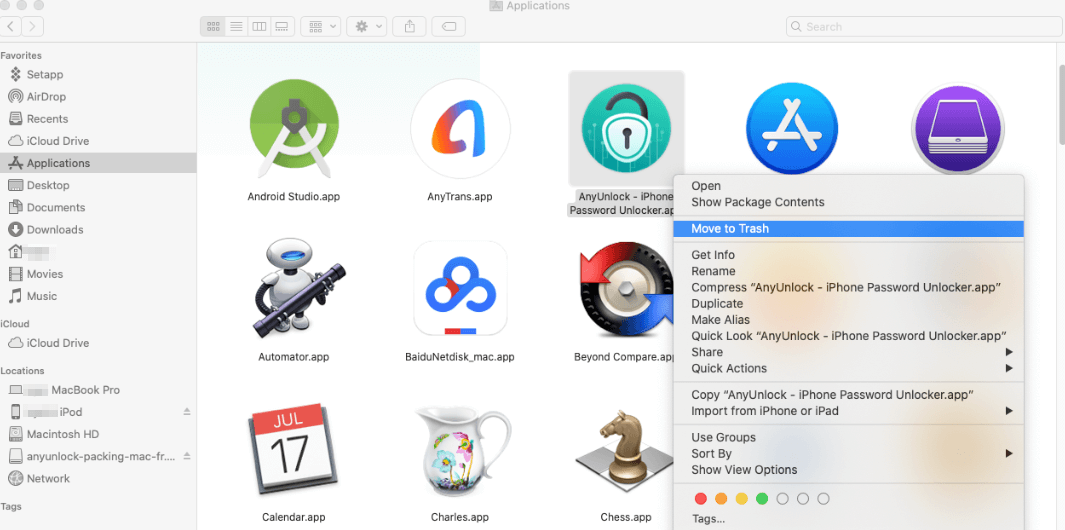
Task: Open Downloads in the sidebar
Action: tap(98, 230)
